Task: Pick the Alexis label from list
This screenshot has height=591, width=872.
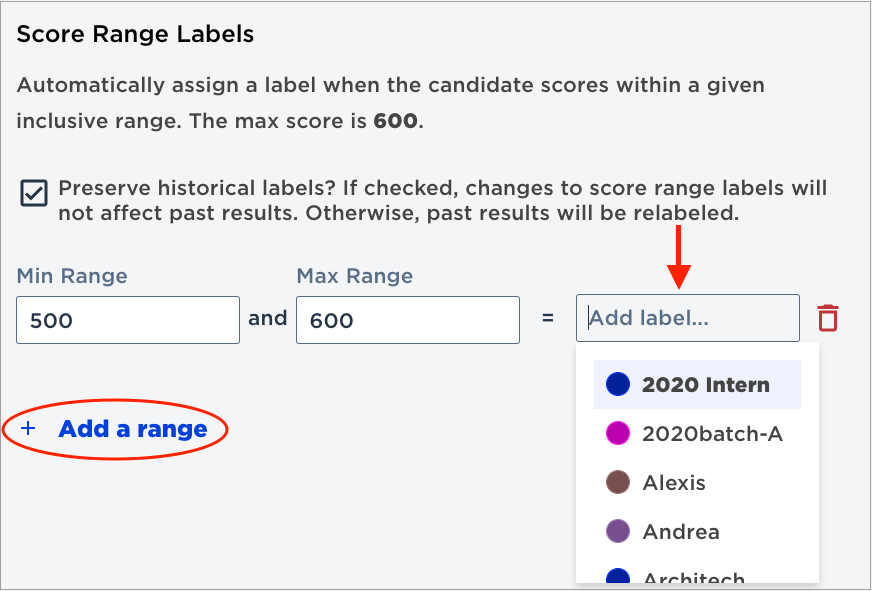Action: pos(697,482)
